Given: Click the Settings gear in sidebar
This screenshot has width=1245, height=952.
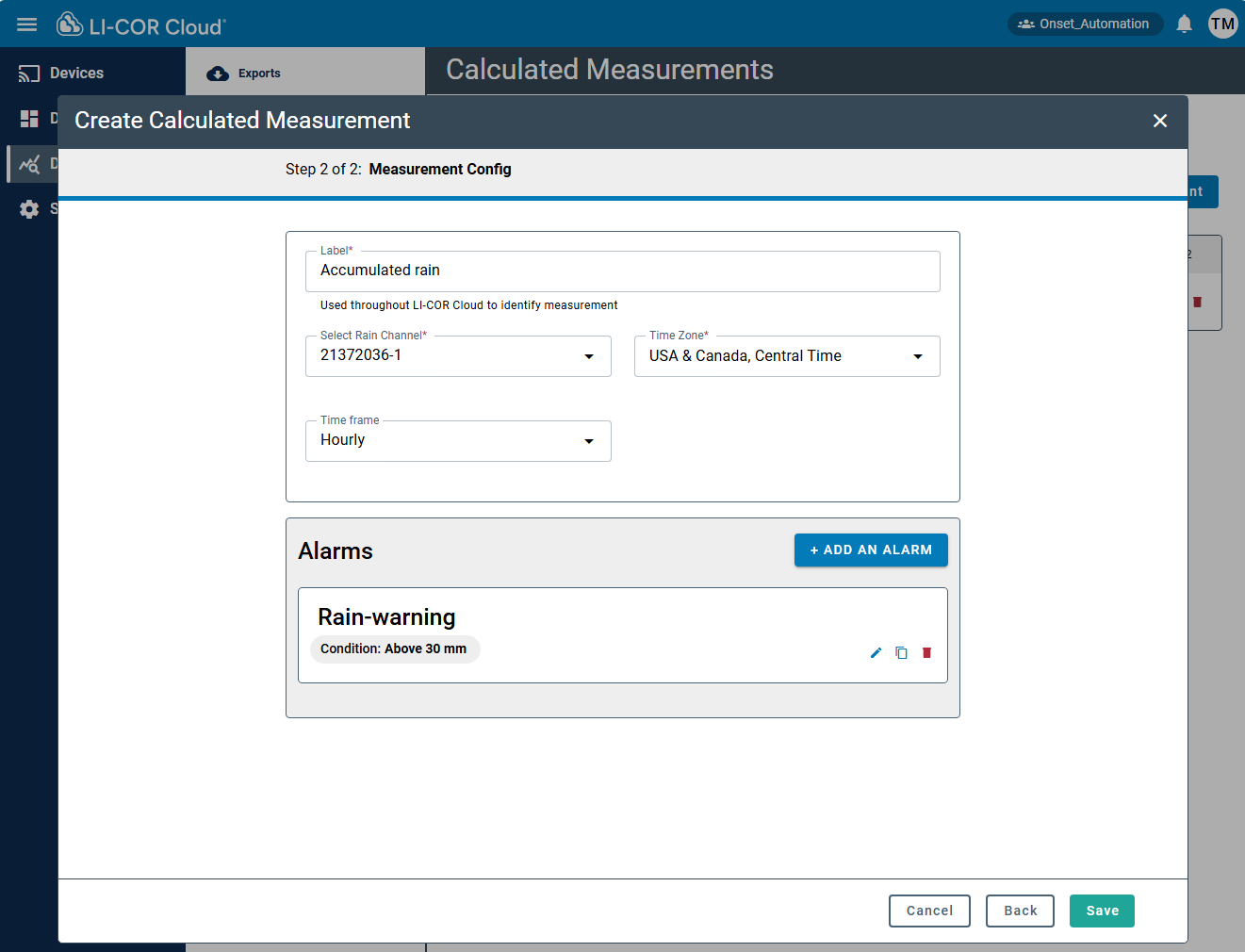Looking at the screenshot, I should pyautogui.click(x=29, y=209).
